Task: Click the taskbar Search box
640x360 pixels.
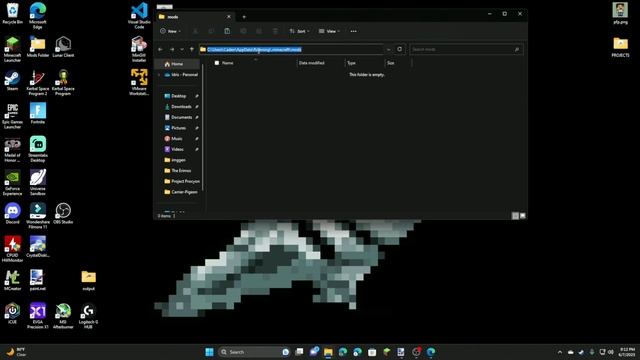Action: (x=254, y=352)
